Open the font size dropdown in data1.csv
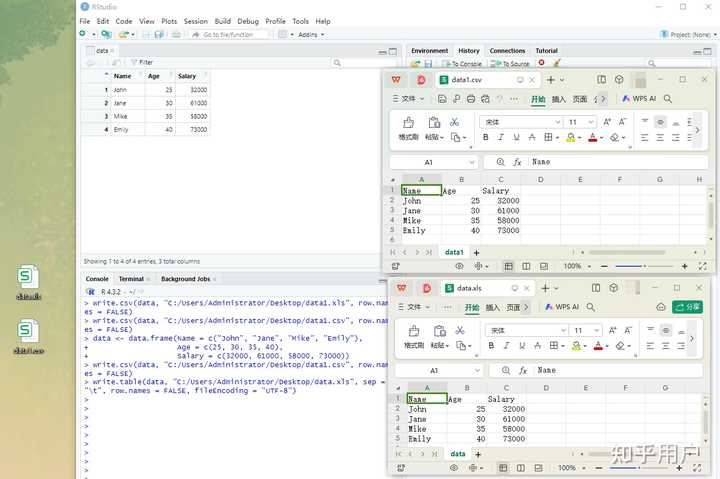The image size is (720, 479). click(590, 122)
